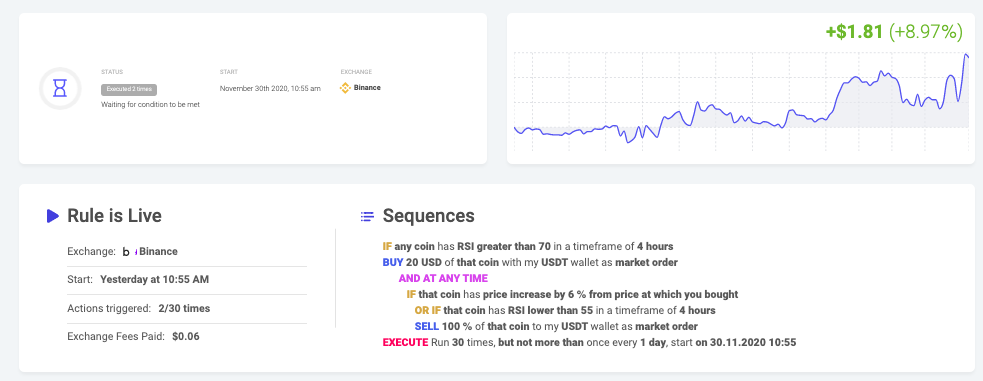Click the Exchange Fees Paid $0.06 row
Image resolution: width=983 pixels, height=381 pixels.
[187, 337]
